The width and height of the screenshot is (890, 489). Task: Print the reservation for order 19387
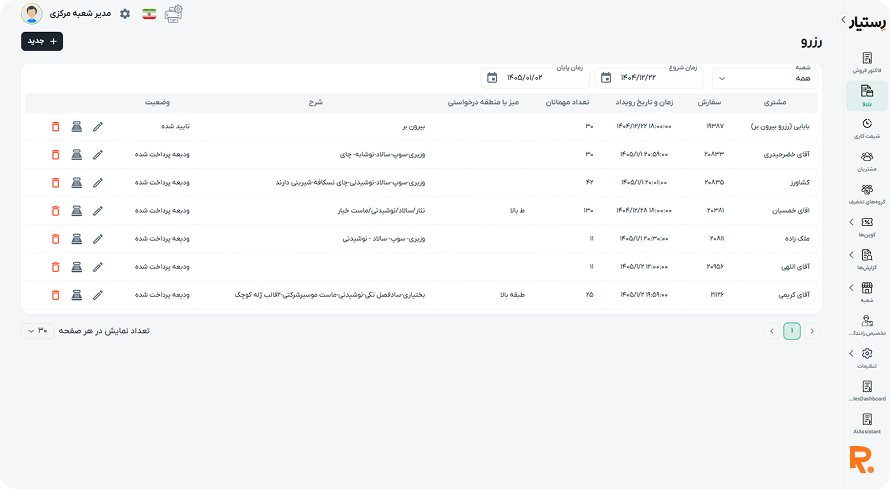point(77,127)
